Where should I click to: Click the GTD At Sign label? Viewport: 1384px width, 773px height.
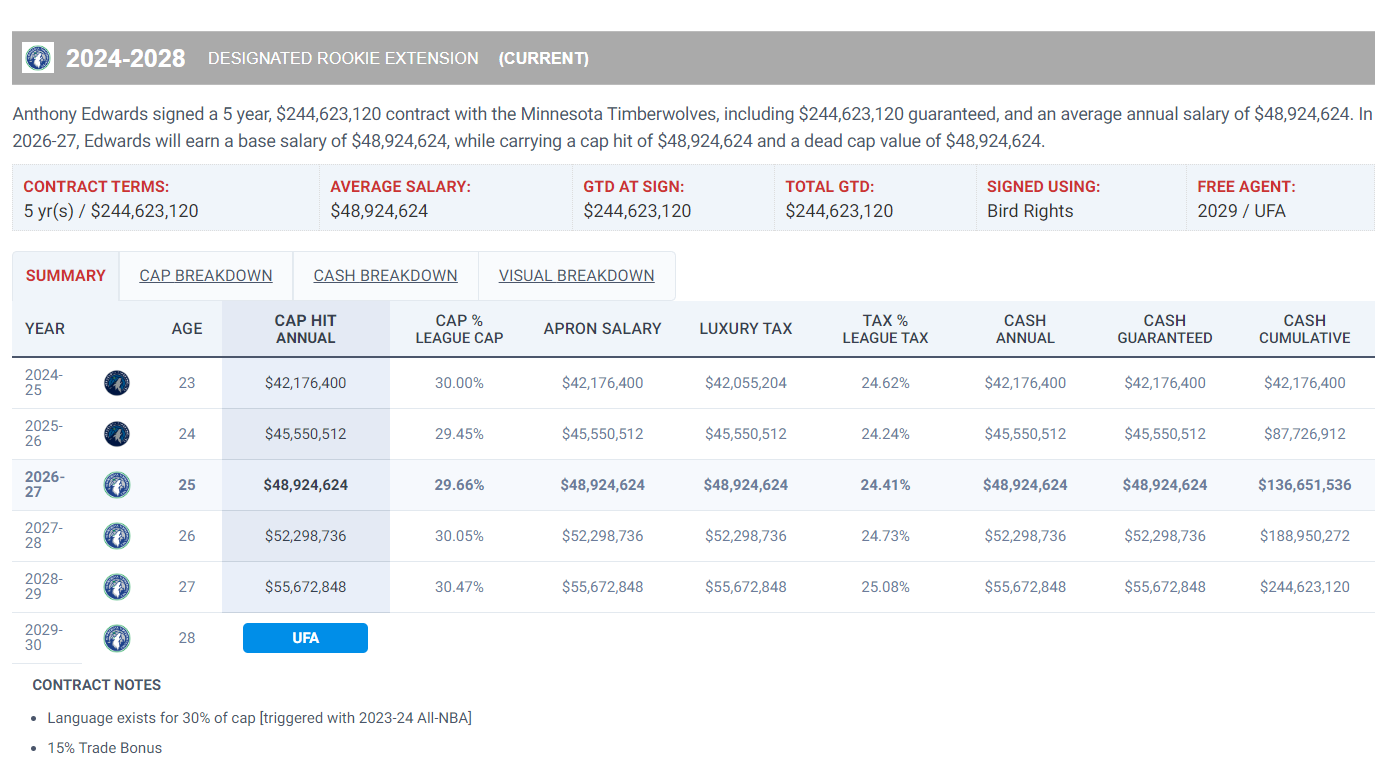(634, 186)
